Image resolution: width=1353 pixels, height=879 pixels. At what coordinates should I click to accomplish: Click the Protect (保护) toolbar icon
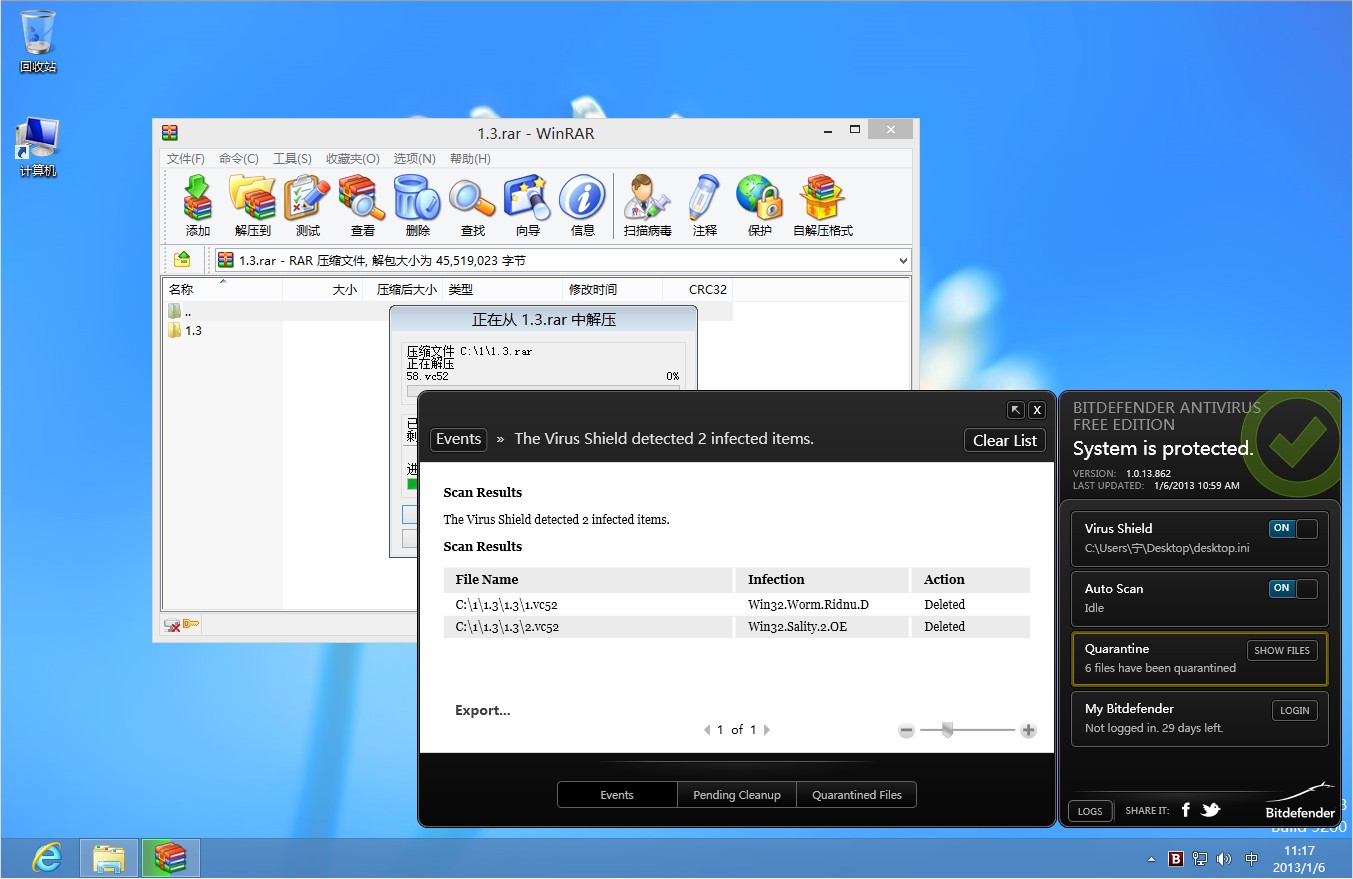[759, 205]
